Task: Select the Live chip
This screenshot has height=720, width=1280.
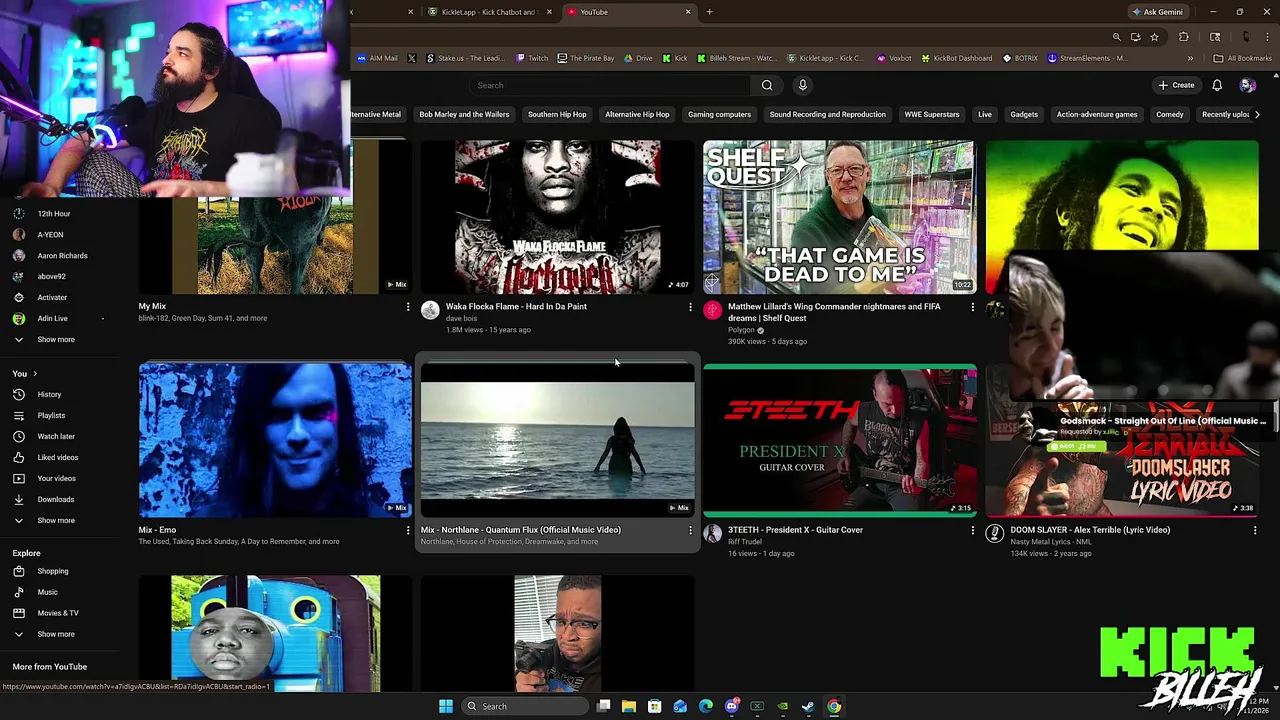Action: click(x=985, y=114)
